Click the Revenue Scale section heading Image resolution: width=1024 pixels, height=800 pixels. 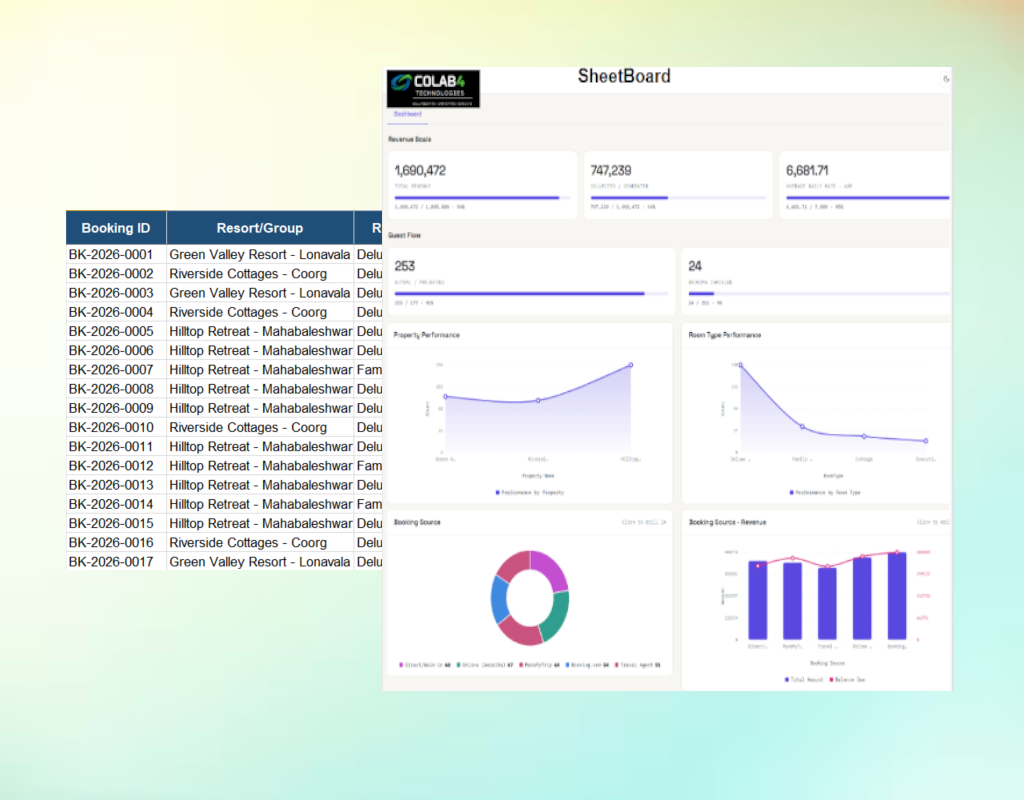[x=409, y=139]
